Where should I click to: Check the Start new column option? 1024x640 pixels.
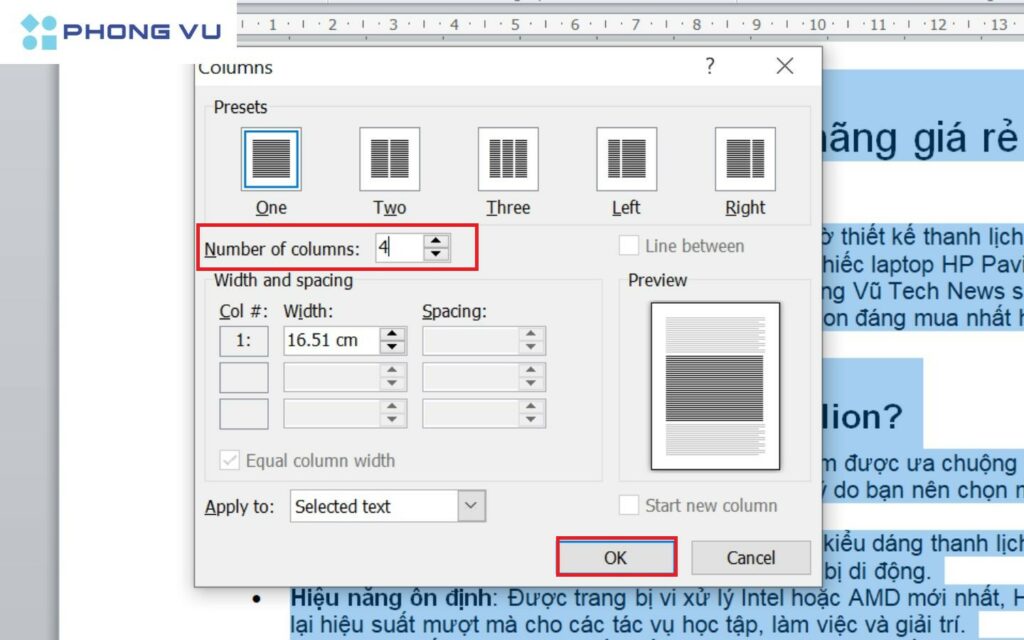click(630, 505)
